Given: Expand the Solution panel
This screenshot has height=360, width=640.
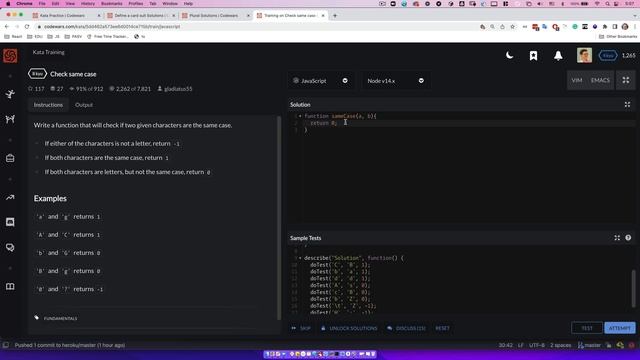Looking at the screenshot, I should click(627, 104).
